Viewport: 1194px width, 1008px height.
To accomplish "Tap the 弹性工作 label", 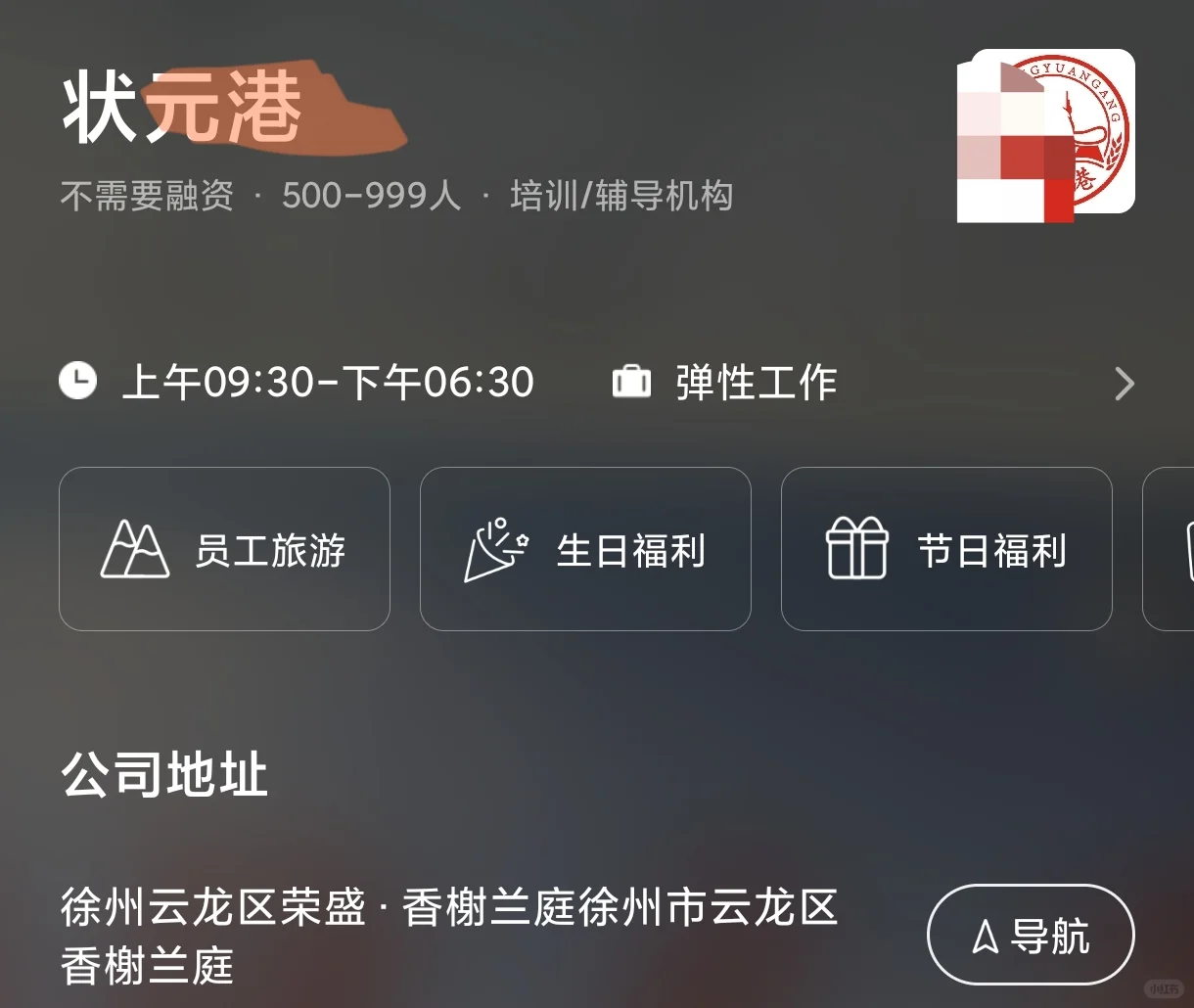I will tap(757, 382).
